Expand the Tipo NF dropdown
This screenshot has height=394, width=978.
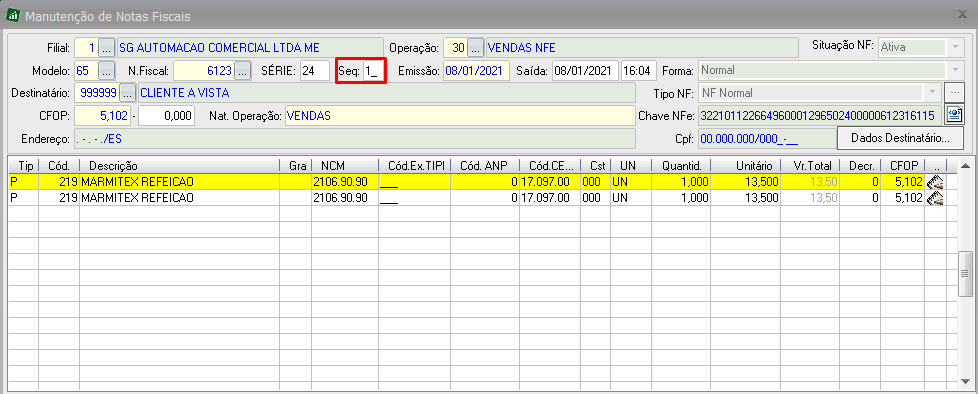pyautogui.click(x=932, y=93)
